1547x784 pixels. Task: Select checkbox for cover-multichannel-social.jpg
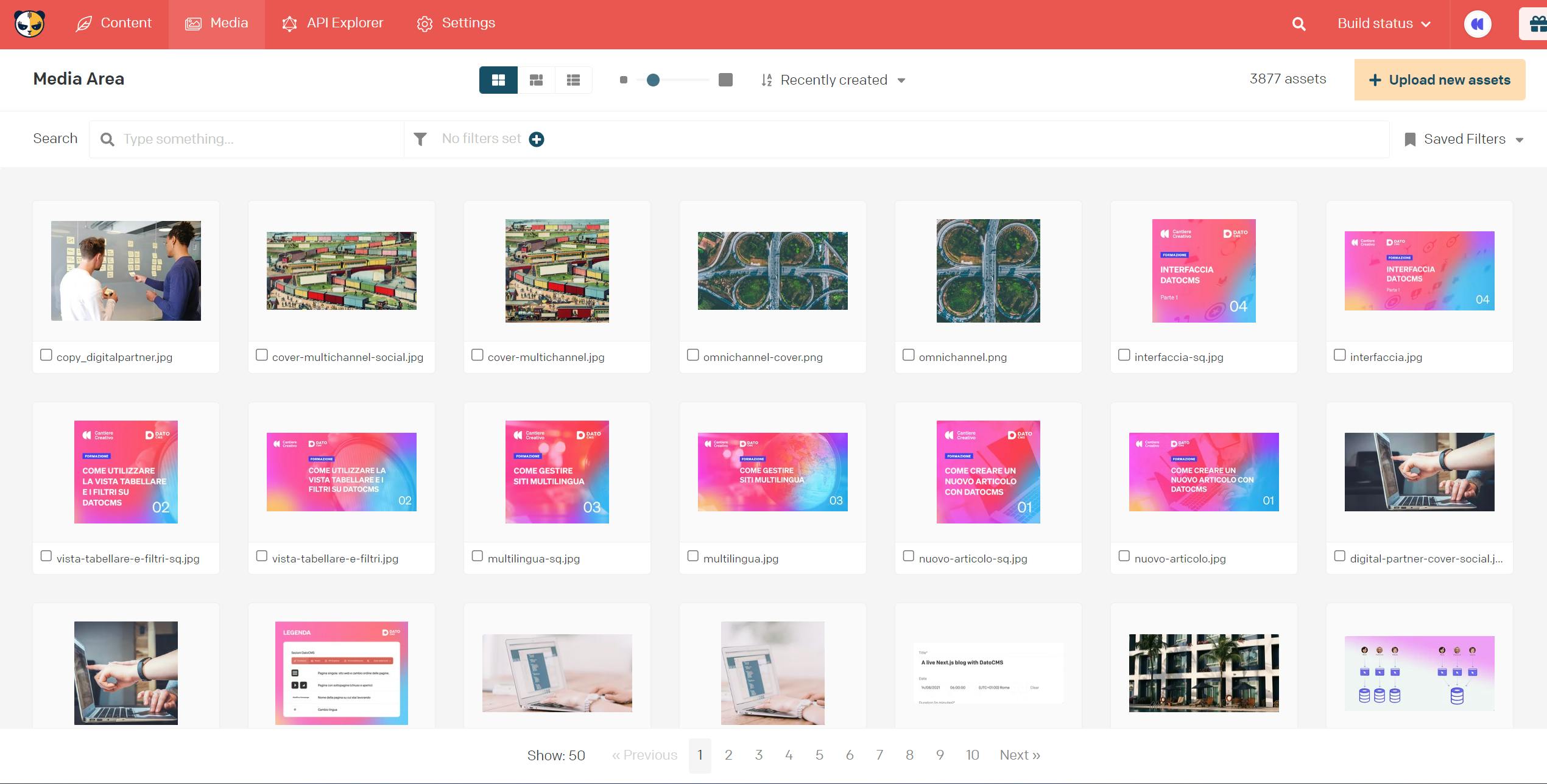262,355
